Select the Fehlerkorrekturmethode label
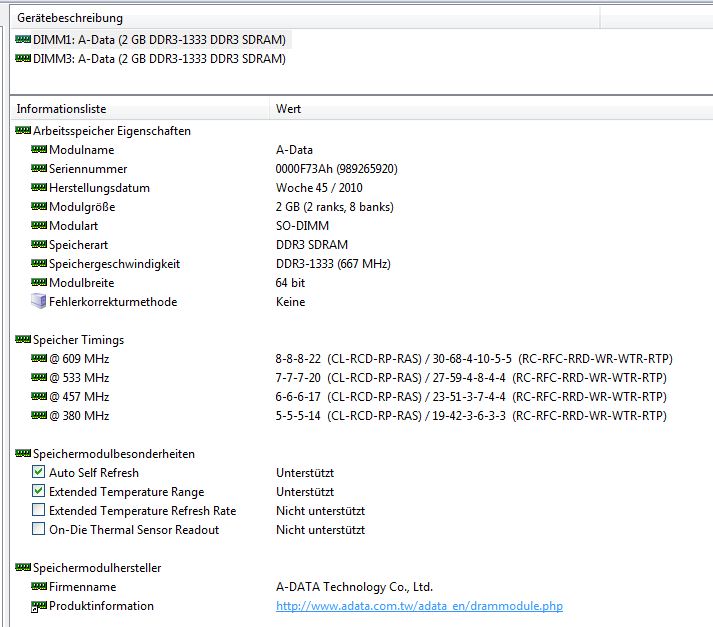Screen dimensions: 713x627 113,302
